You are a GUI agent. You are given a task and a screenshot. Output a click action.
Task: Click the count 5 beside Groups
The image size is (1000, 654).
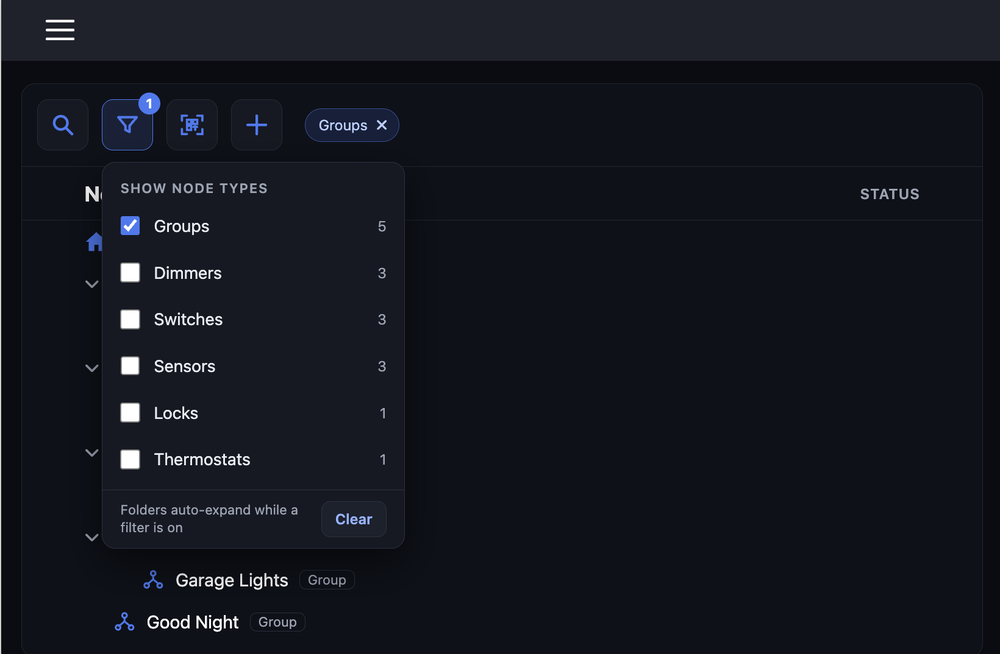(382, 227)
